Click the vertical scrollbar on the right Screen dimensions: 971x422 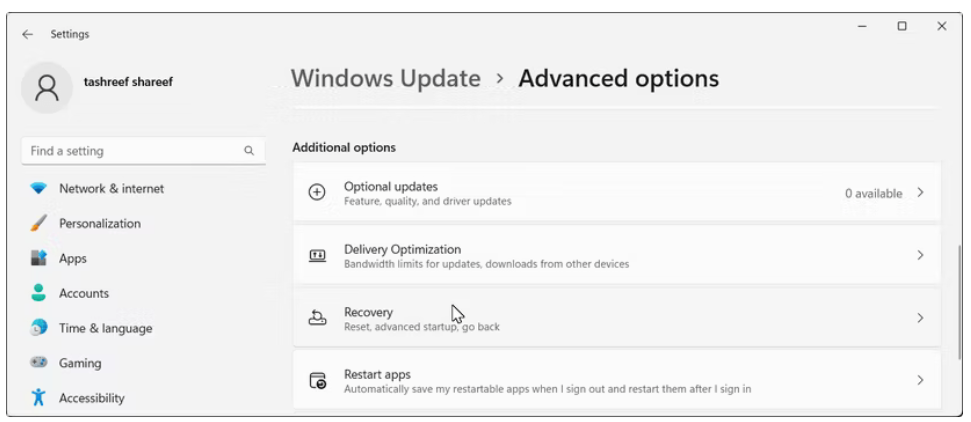point(958,290)
